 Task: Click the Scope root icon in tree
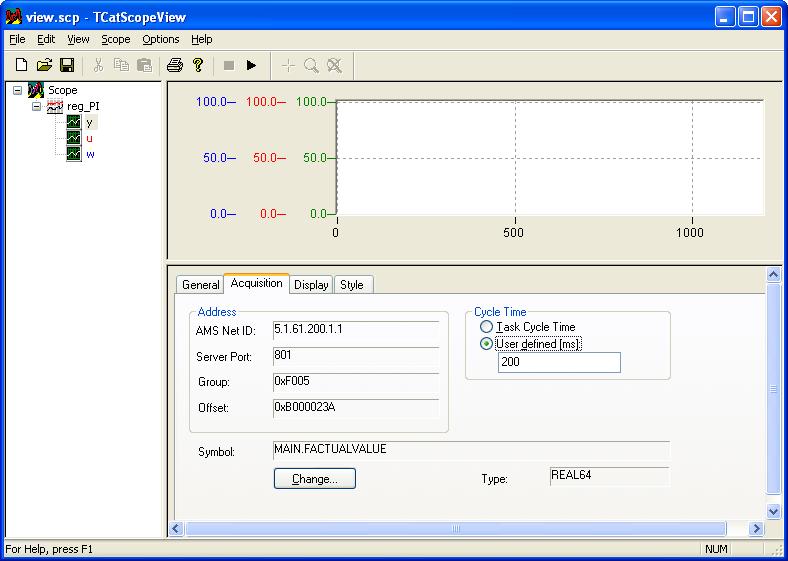tap(36, 90)
